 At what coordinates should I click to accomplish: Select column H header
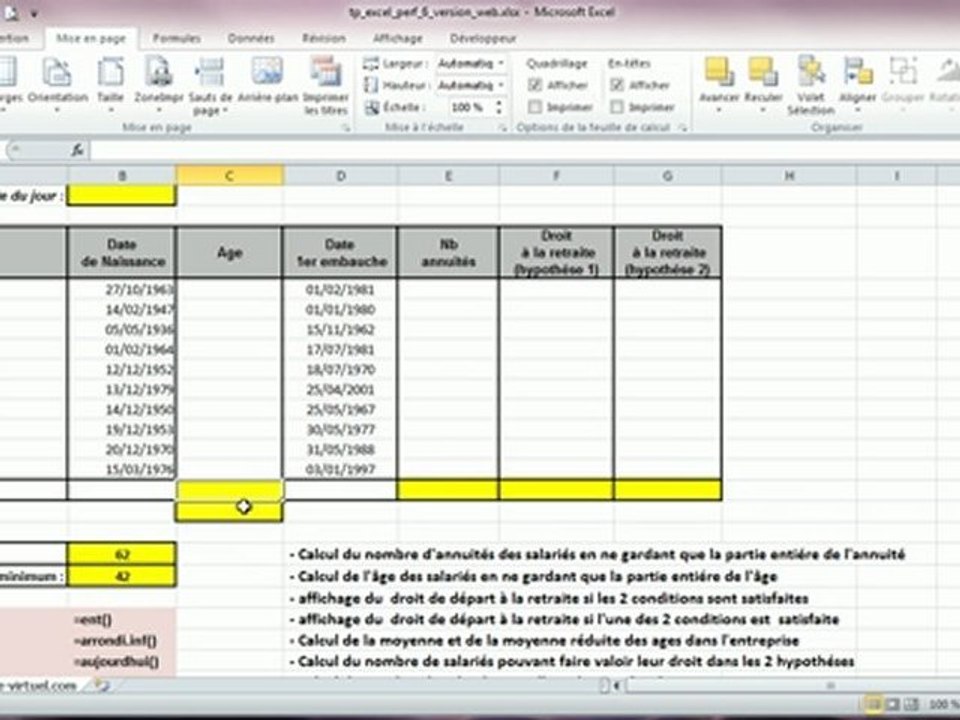tap(789, 176)
